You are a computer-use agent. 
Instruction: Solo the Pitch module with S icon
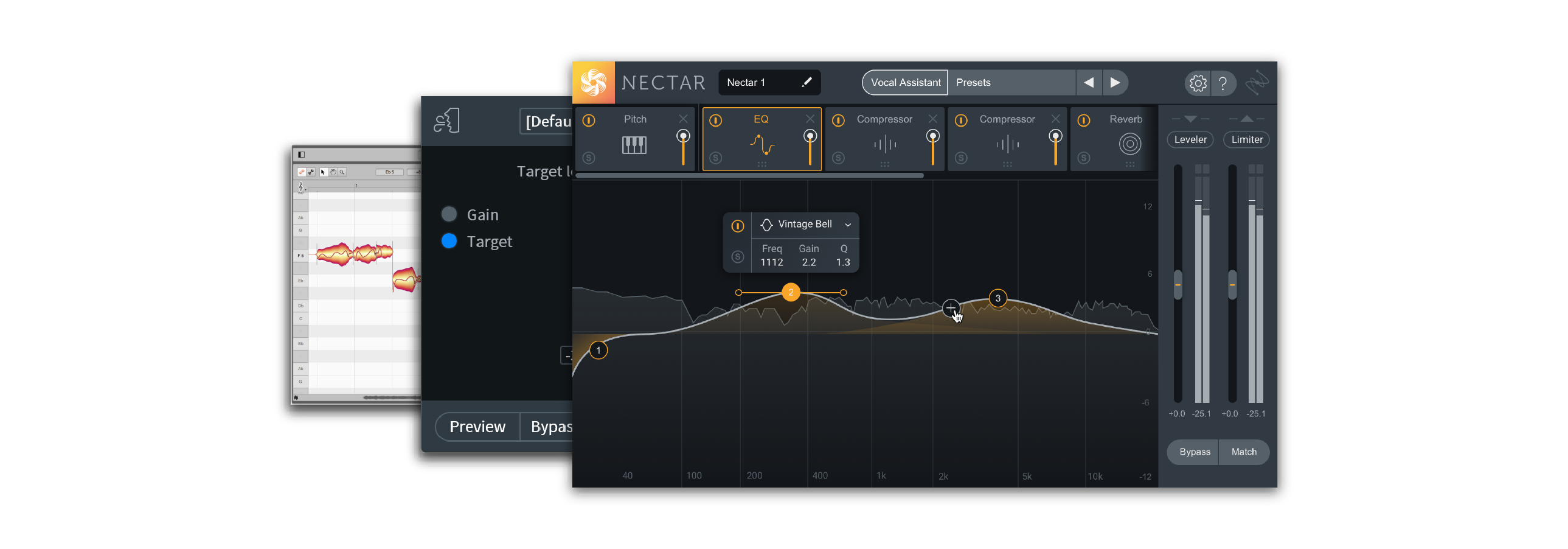[588, 158]
